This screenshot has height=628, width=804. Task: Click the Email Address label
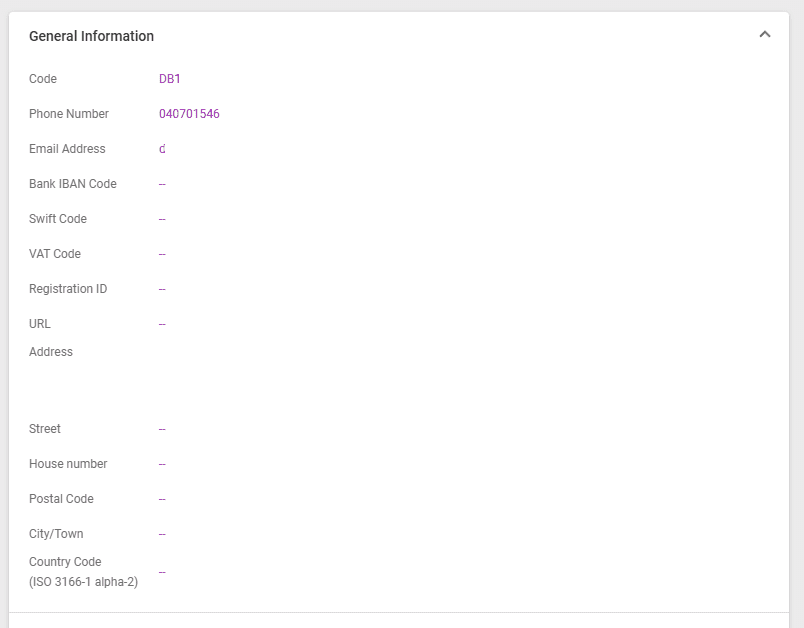click(x=67, y=149)
